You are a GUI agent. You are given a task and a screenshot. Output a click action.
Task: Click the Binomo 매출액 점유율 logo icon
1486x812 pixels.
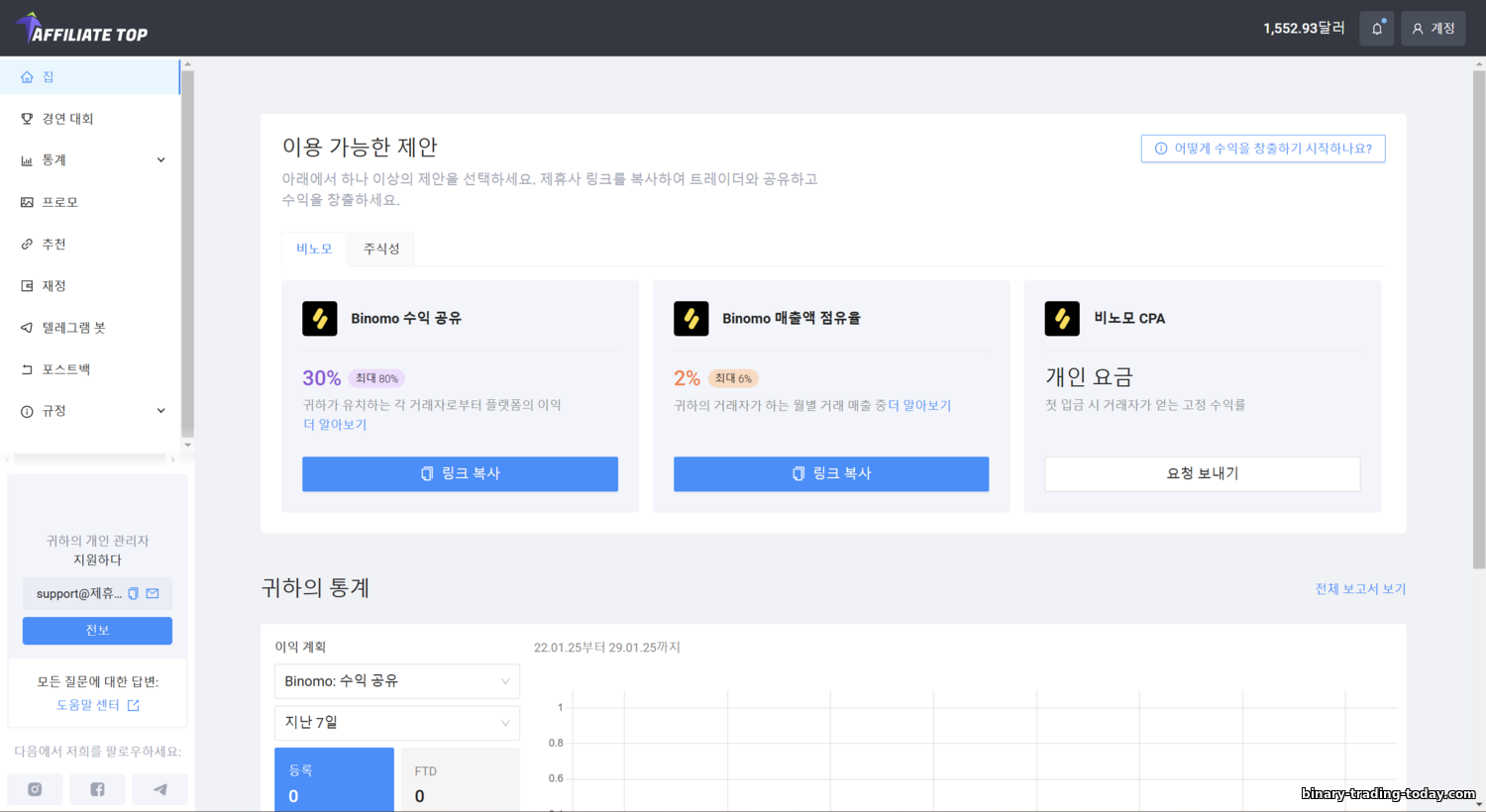pyautogui.click(x=691, y=319)
